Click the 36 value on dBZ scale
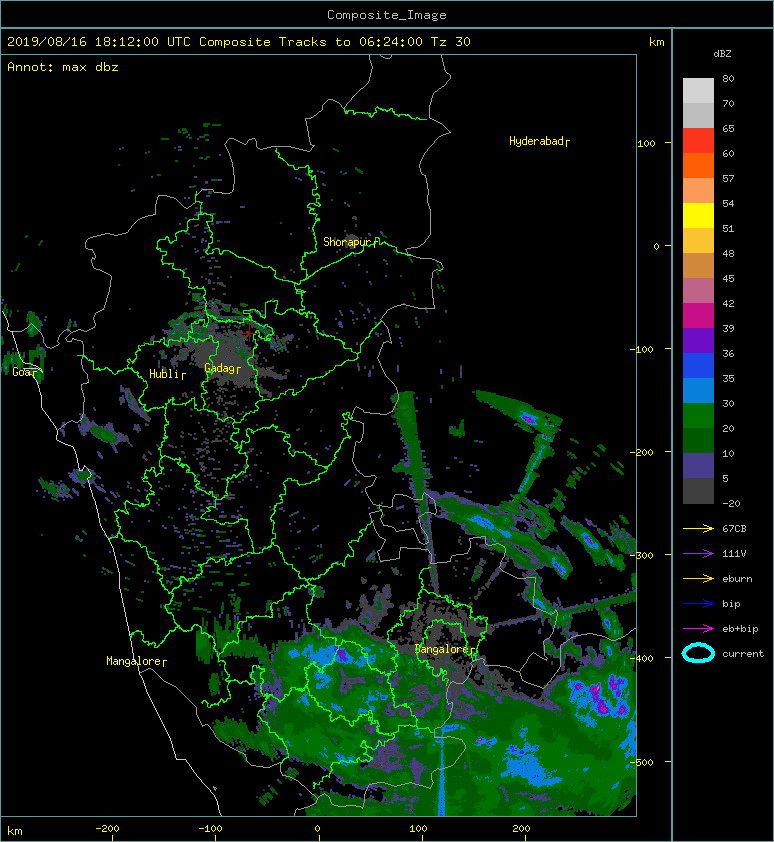 pyautogui.click(x=728, y=353)
